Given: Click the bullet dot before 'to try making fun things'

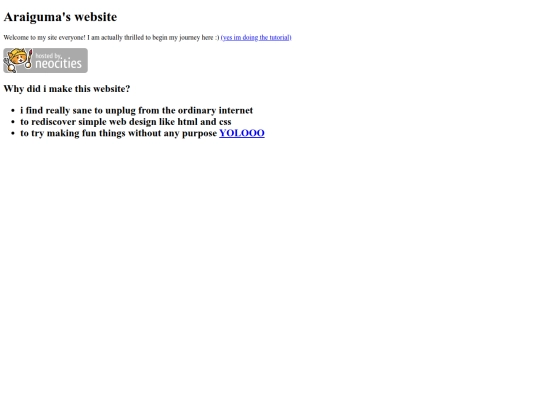Looking at the screenshot, I should click(13, 134).
